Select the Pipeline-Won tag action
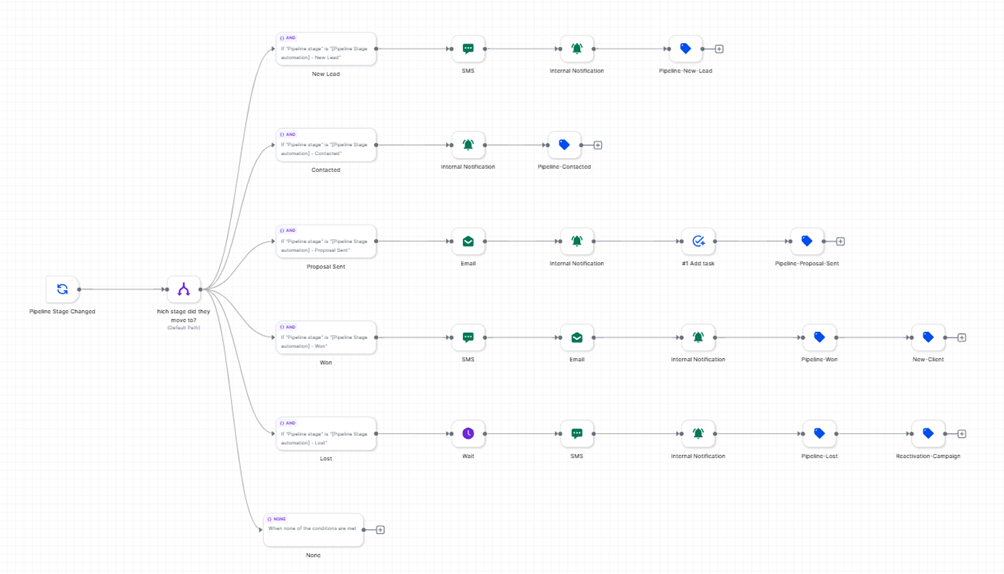 (820, 338)
